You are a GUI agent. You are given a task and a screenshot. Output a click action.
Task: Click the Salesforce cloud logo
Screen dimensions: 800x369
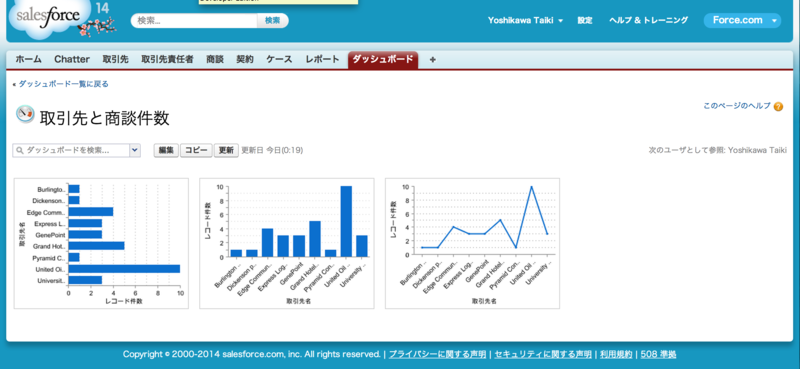coord(48,18)
